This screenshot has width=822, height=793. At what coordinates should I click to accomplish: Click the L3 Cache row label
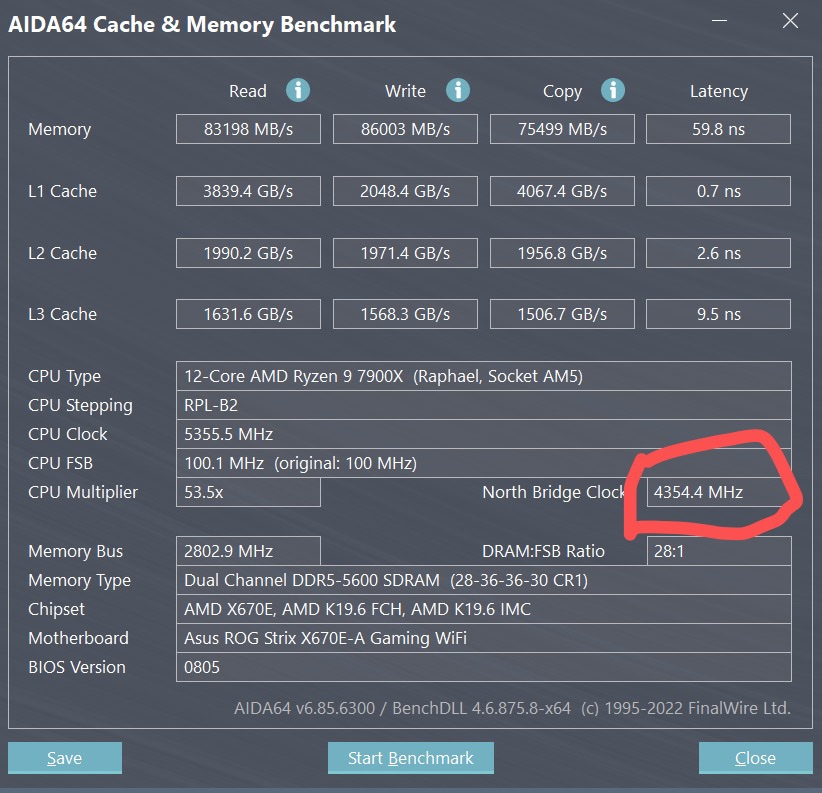click(62, 314)
